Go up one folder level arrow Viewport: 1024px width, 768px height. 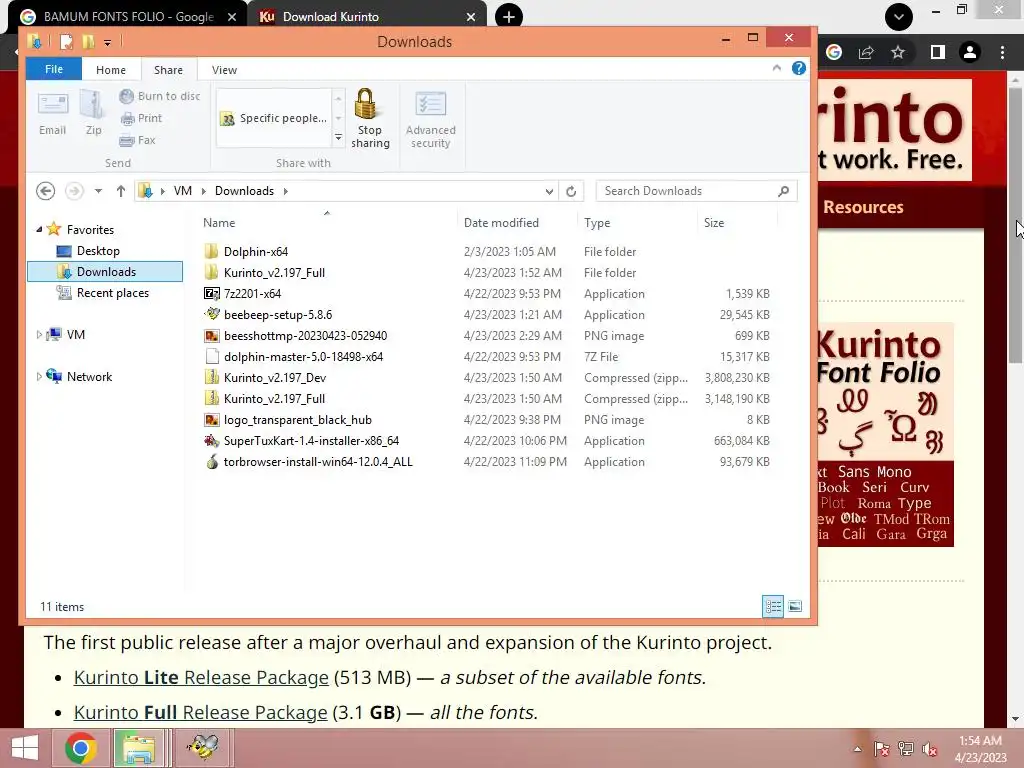pos(121,191)
